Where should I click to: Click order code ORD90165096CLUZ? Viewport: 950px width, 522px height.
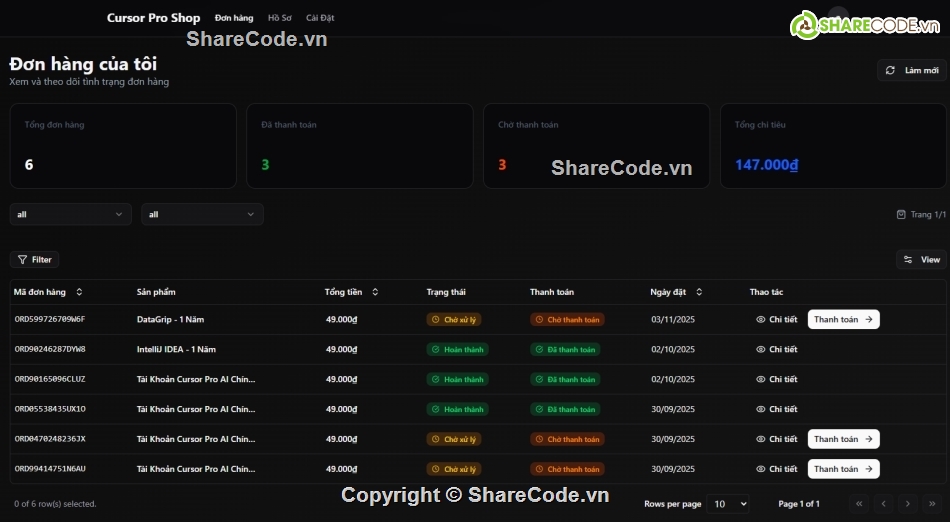pos(50,379)
